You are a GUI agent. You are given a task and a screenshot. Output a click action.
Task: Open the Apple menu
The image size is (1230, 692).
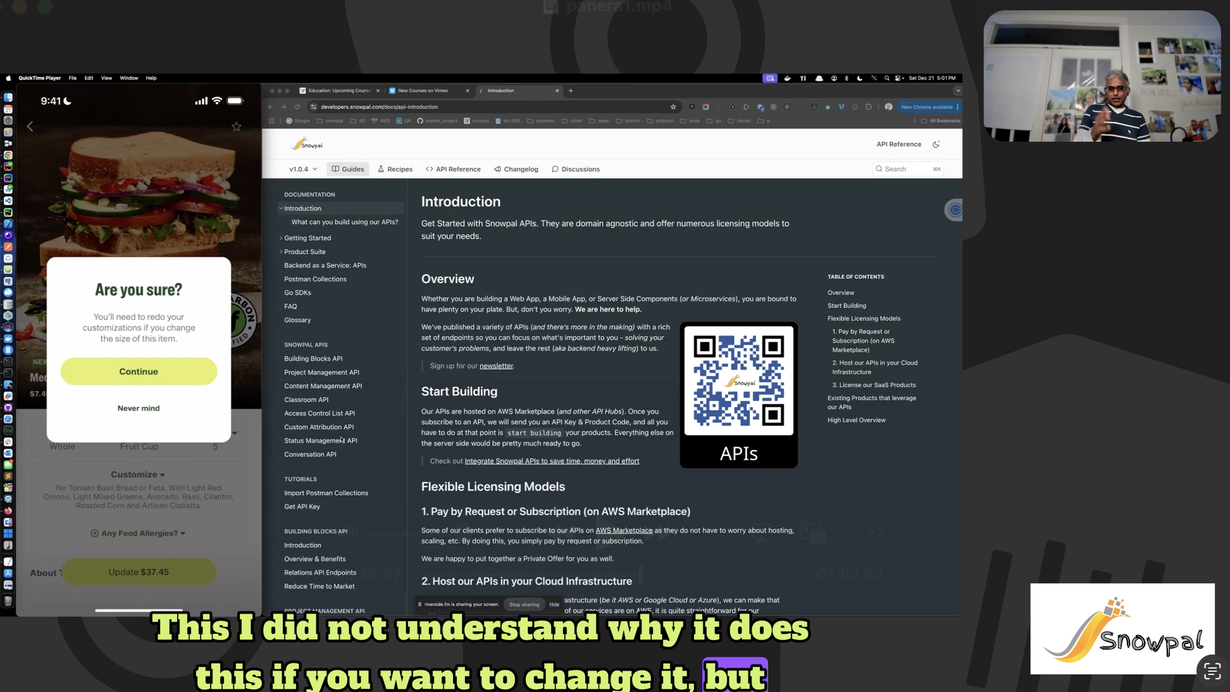[9, 78]
